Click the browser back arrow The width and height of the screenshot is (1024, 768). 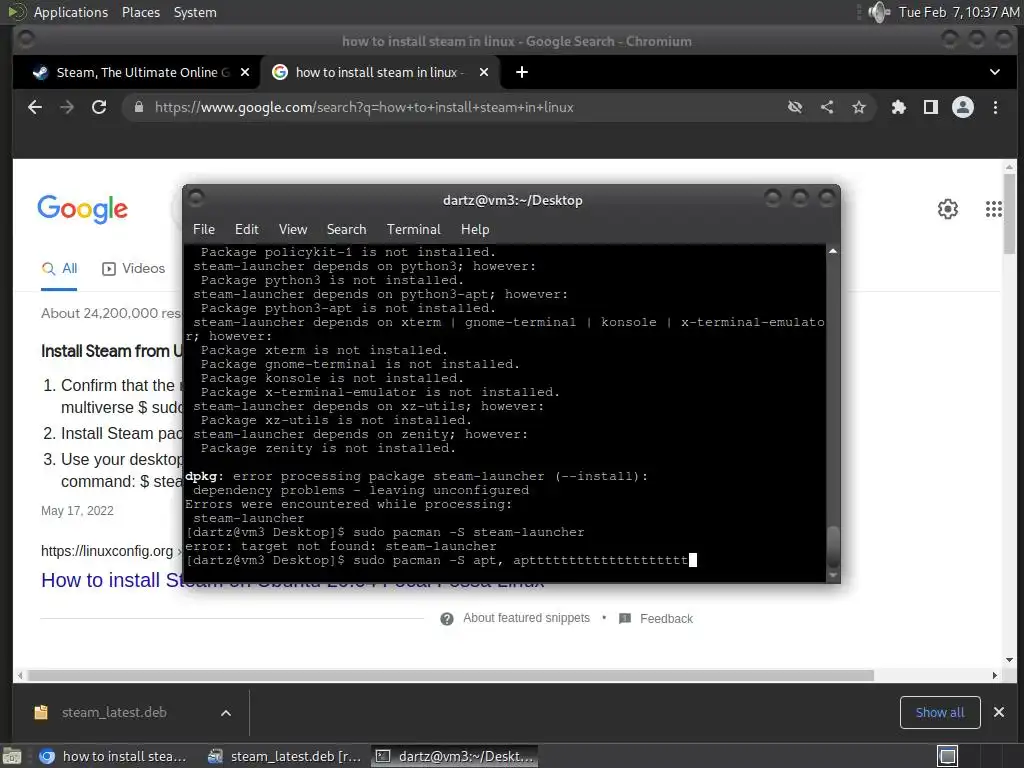pos(35,107)
